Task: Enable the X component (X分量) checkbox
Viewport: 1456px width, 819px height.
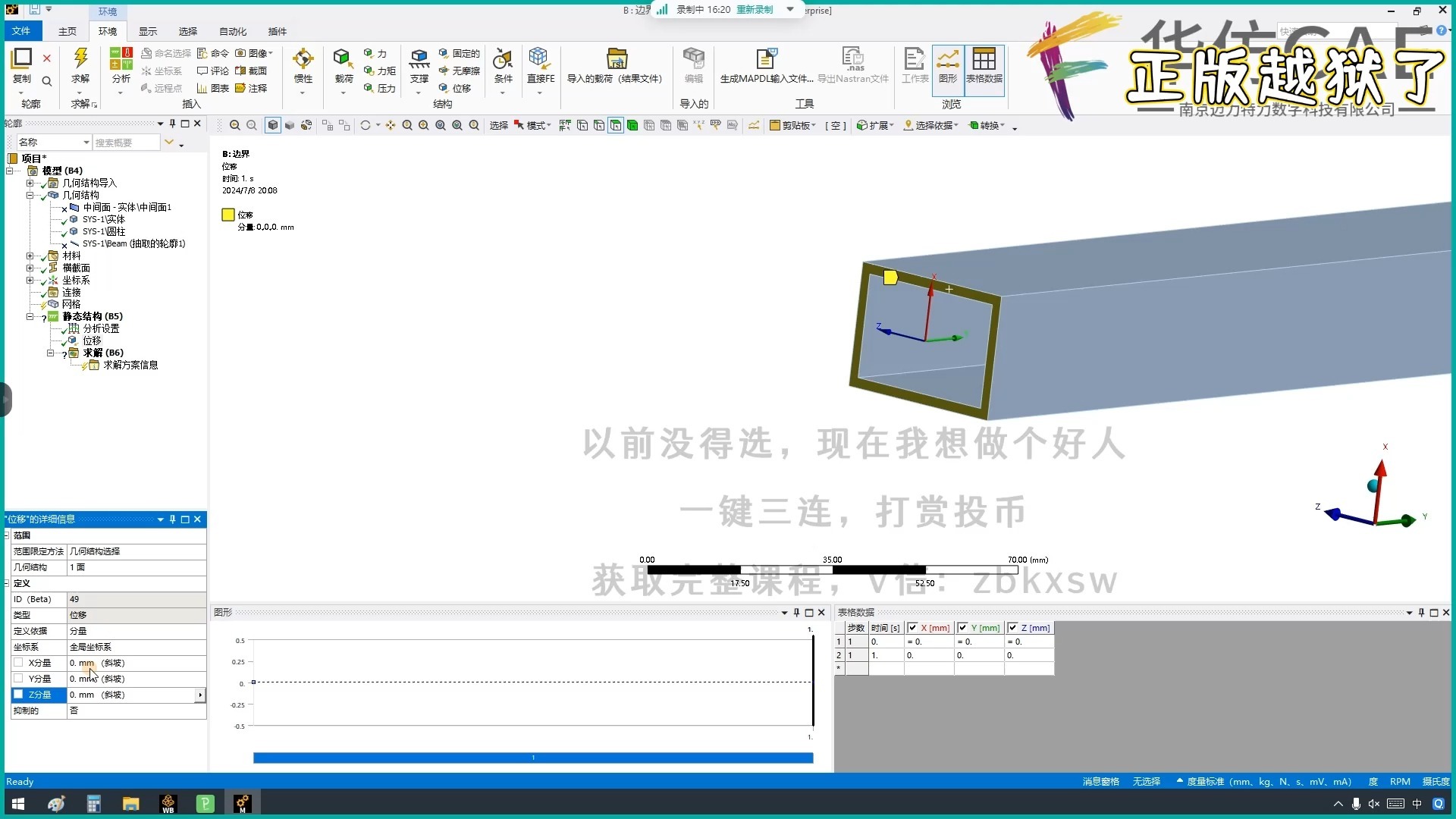Action: [x=18, y=663]
